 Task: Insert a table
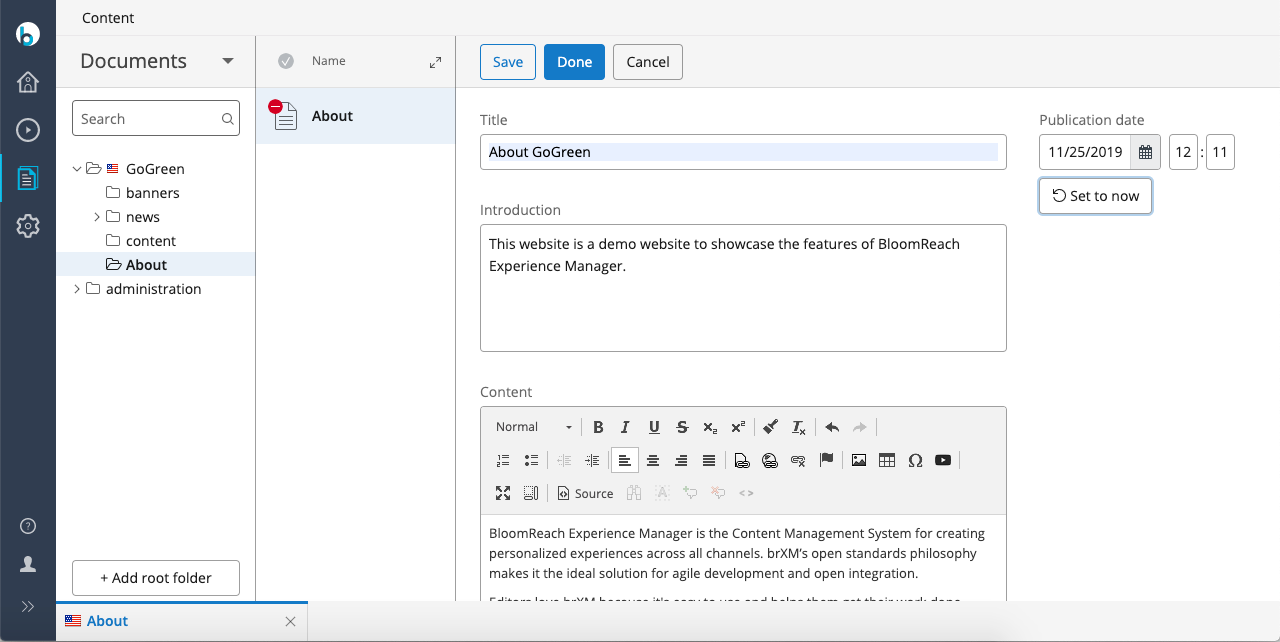pos(887,460)
